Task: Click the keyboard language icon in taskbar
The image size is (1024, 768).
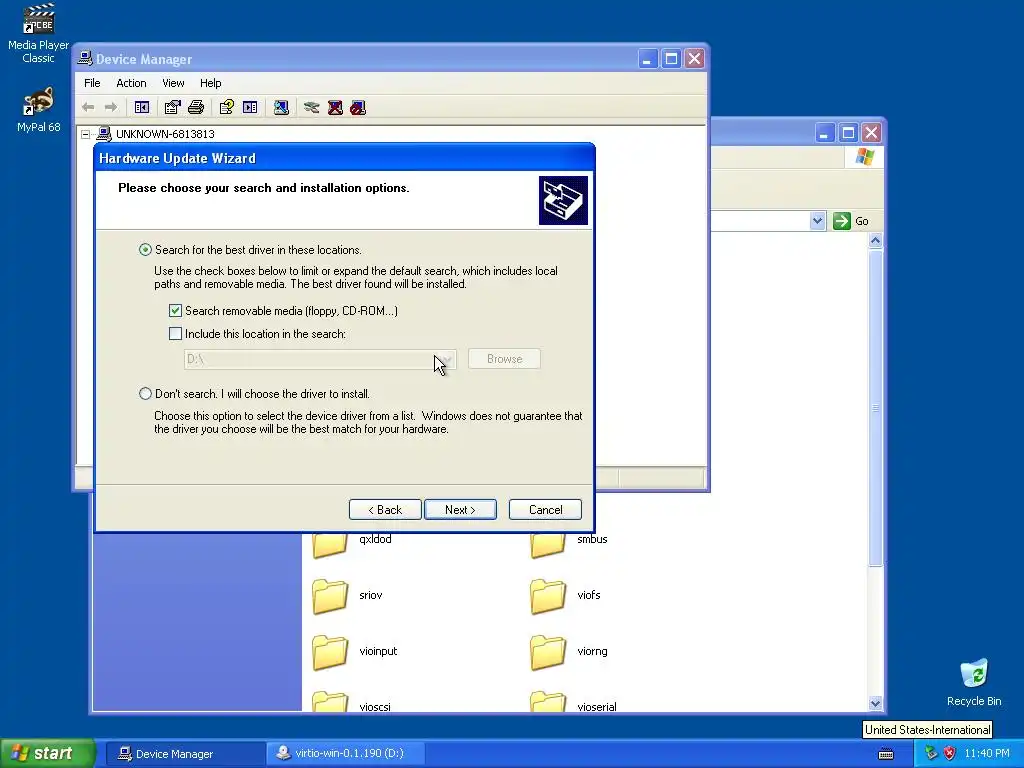Action: click(886, 754)
